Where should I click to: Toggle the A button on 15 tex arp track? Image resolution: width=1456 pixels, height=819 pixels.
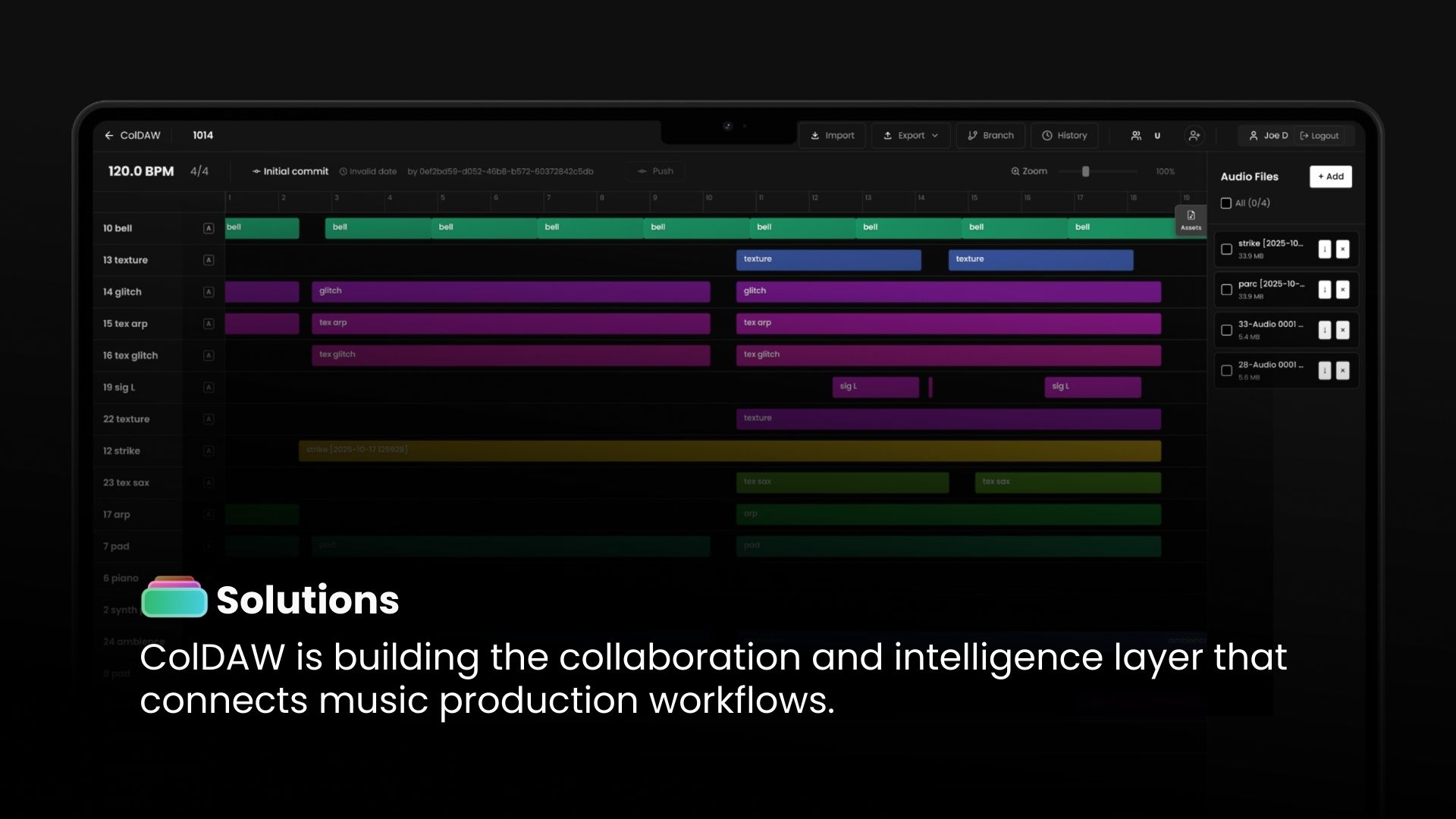209,324
